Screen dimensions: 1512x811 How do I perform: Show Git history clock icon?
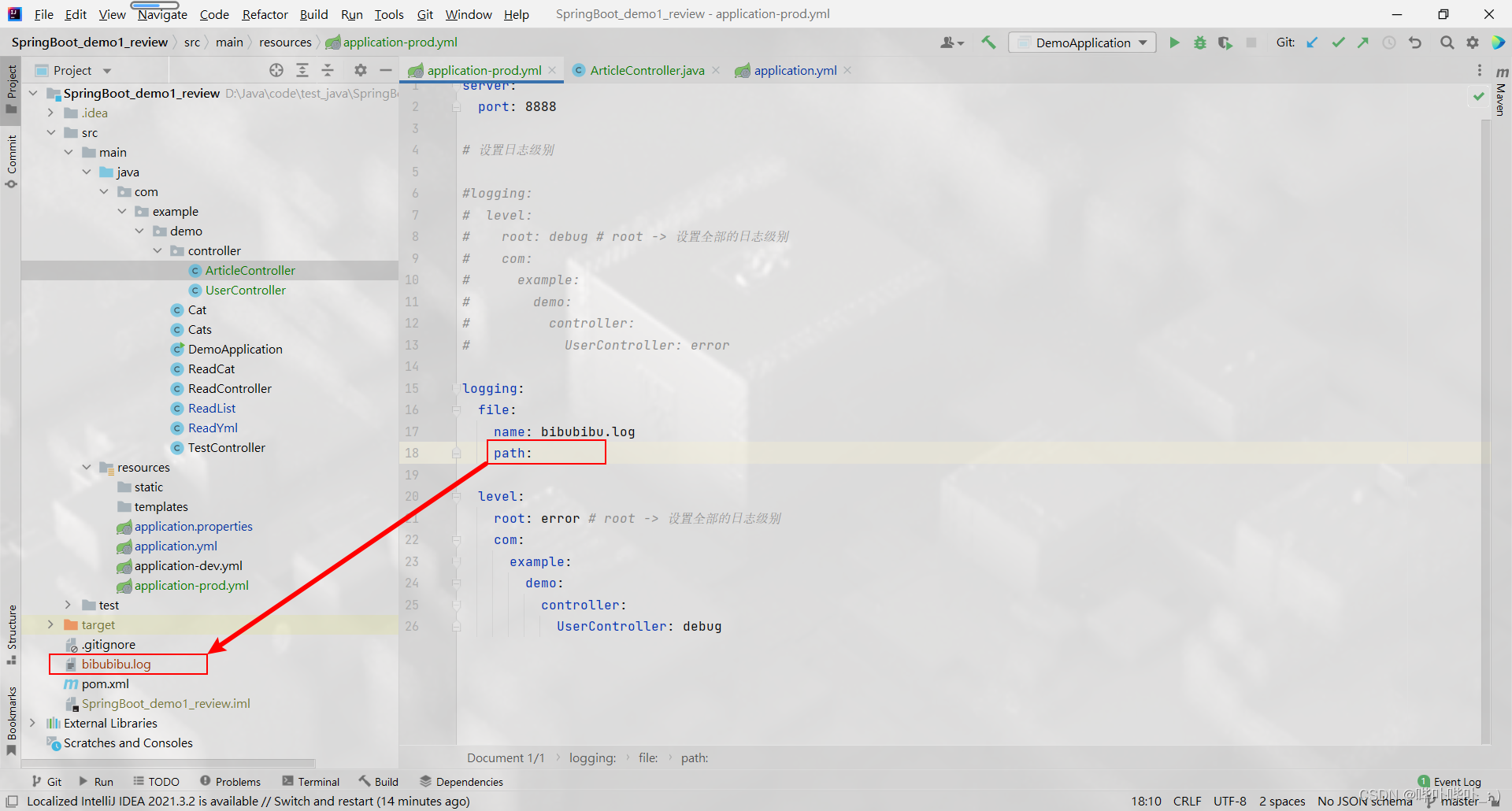1389,43
